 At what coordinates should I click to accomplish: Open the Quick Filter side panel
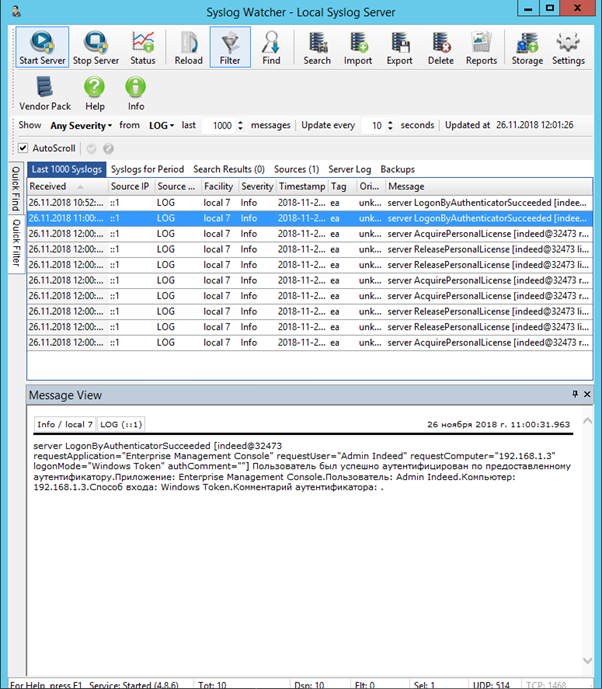click(16, 244)
